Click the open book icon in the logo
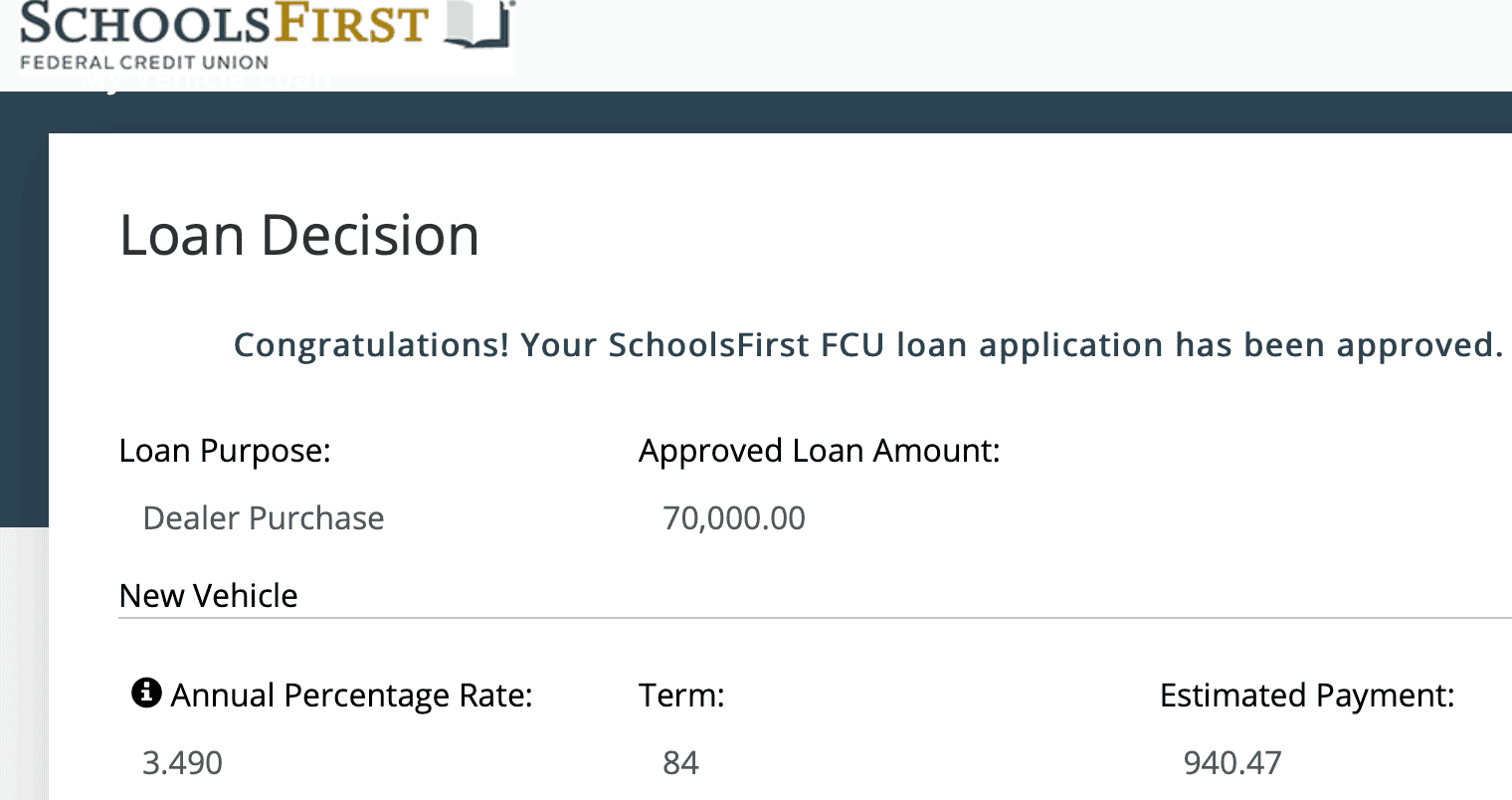The width and height of the screenshot is (1512, 800). tap(478, 26)
